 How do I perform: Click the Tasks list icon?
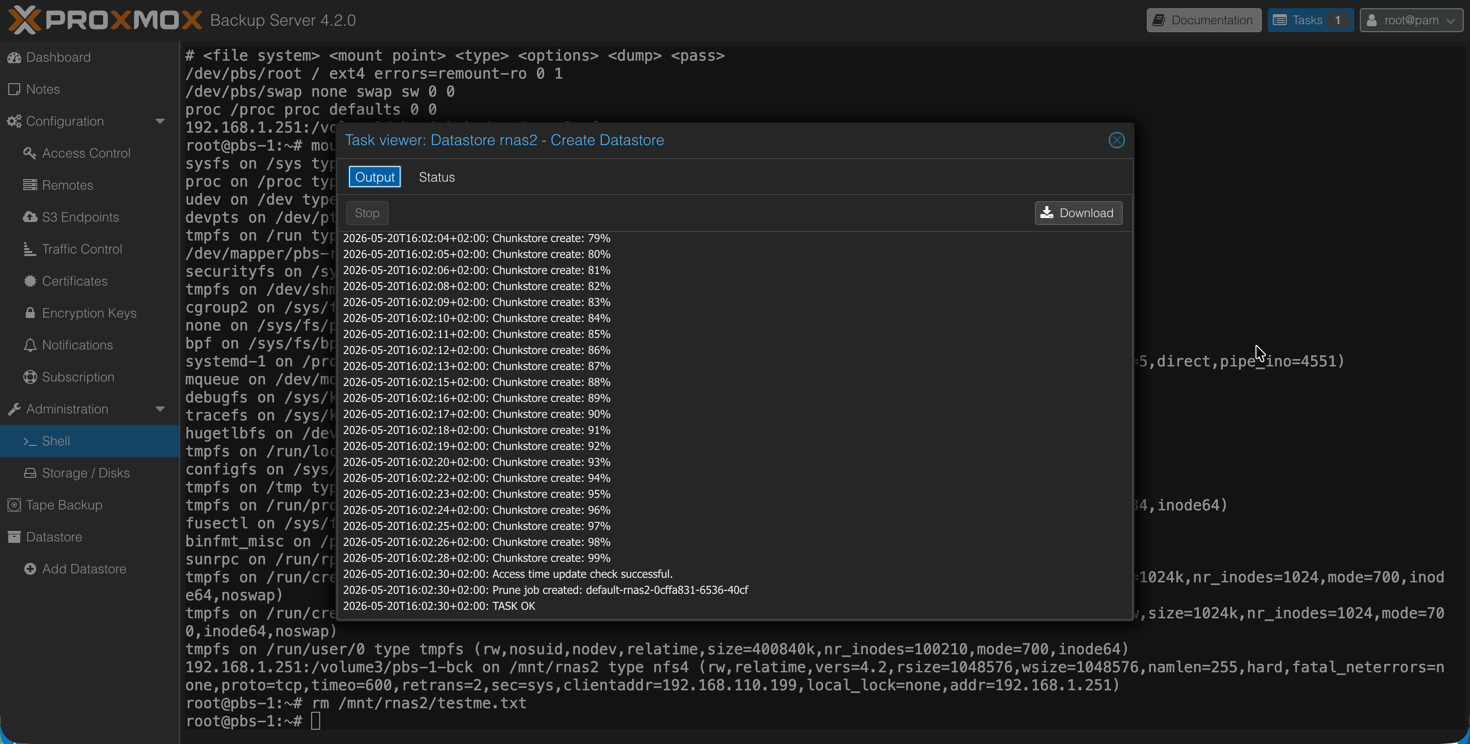coord(1280,20)
